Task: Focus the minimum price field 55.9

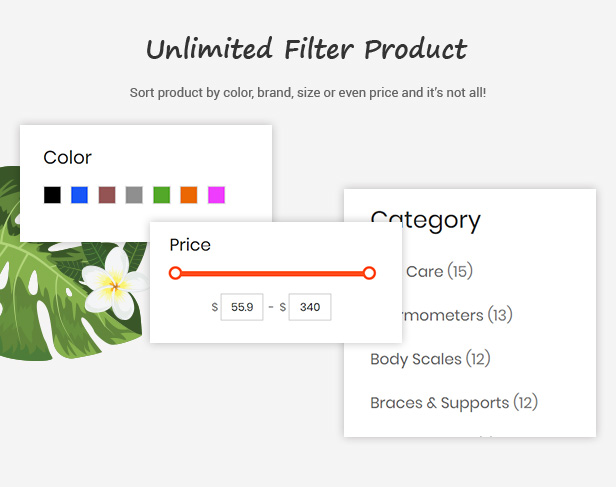Action: click(242, 307)
